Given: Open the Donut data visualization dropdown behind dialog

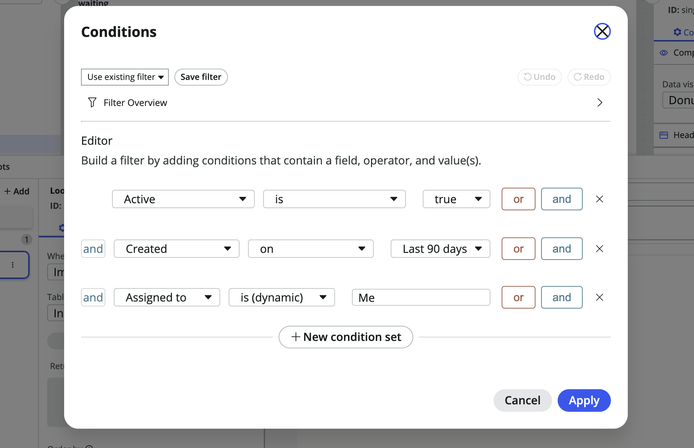Looking at the screenshot, I should tap(678, 100).
